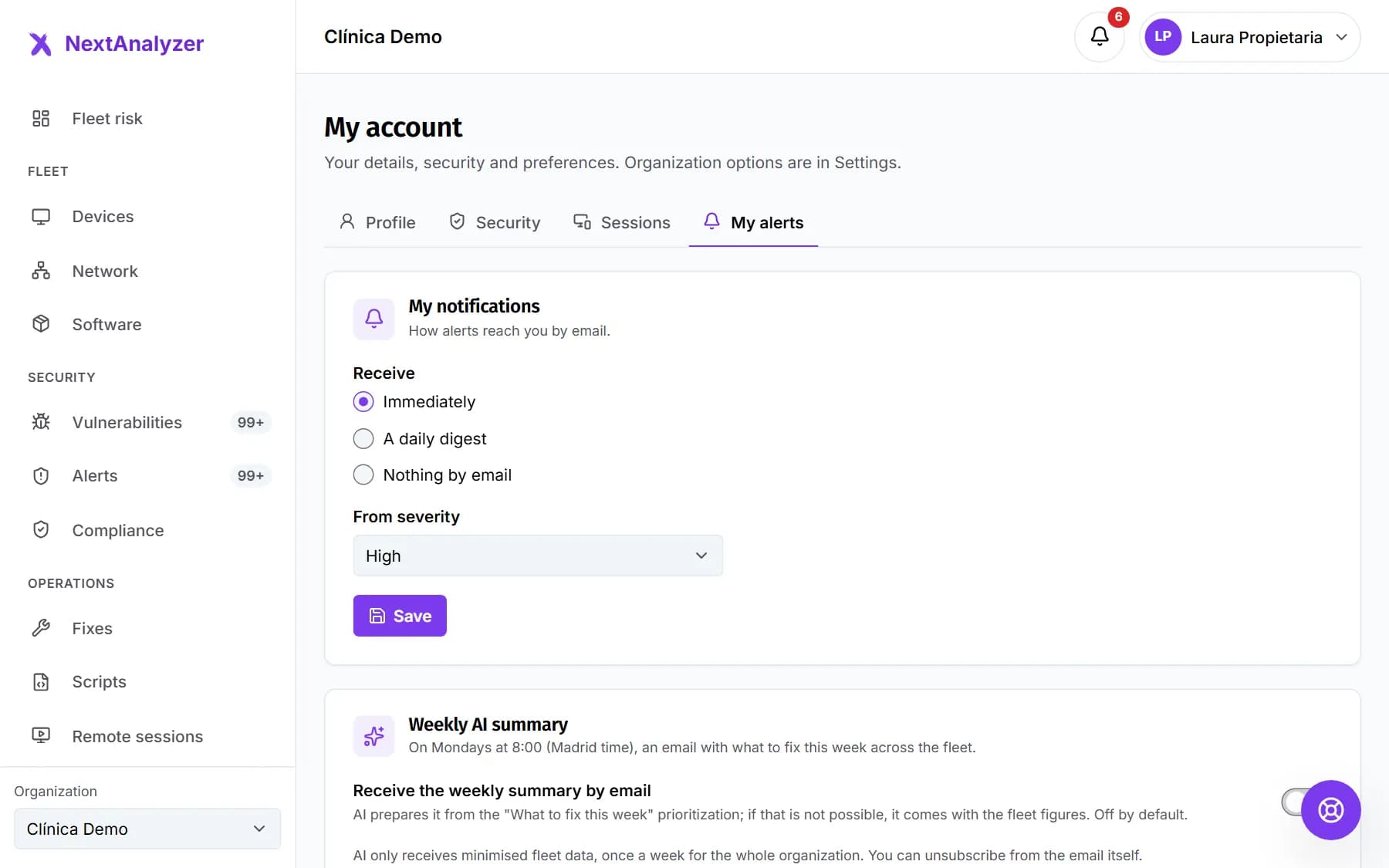
Task: Click the My notifications bell tile icon
Action: [x=373, y=319]
